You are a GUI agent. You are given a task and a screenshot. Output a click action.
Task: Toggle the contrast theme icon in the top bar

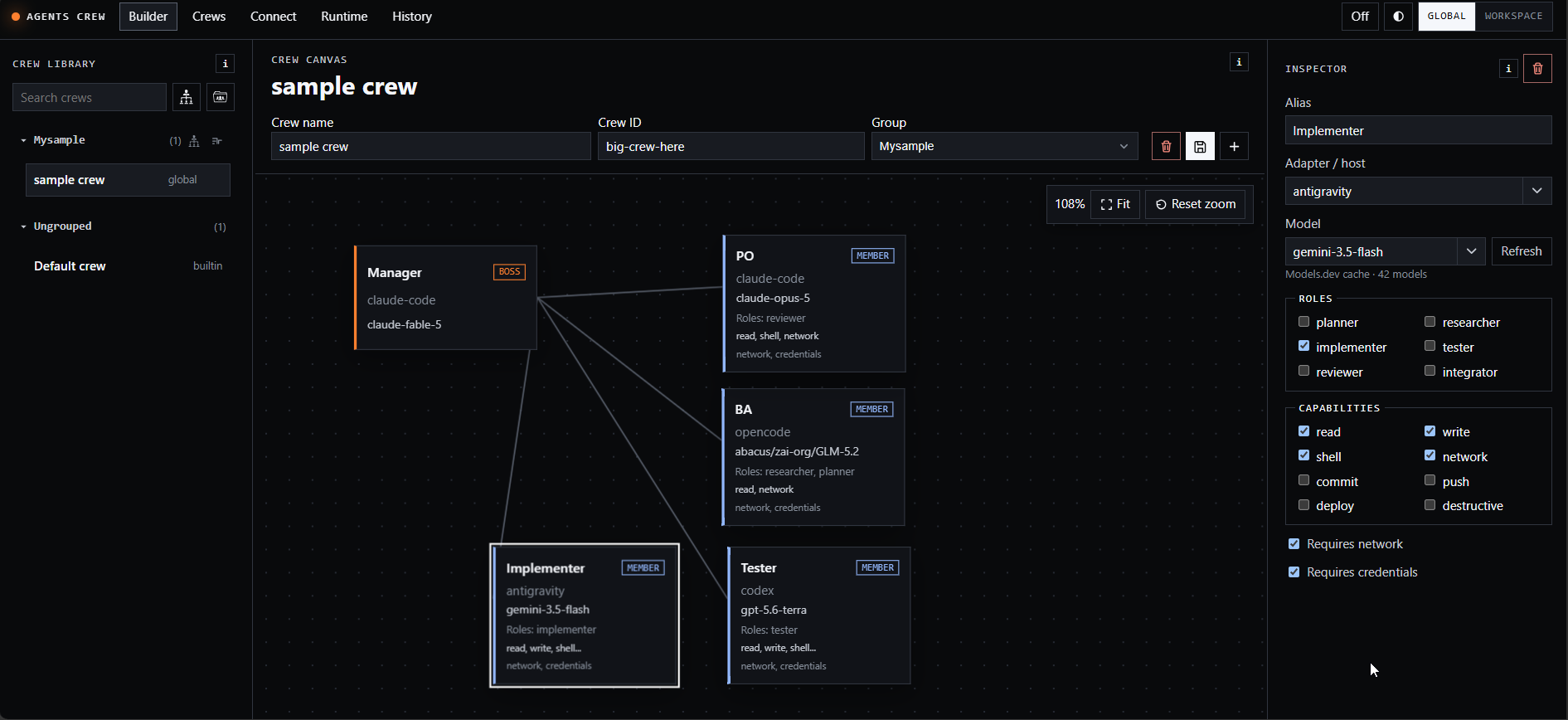point(1398,17)
